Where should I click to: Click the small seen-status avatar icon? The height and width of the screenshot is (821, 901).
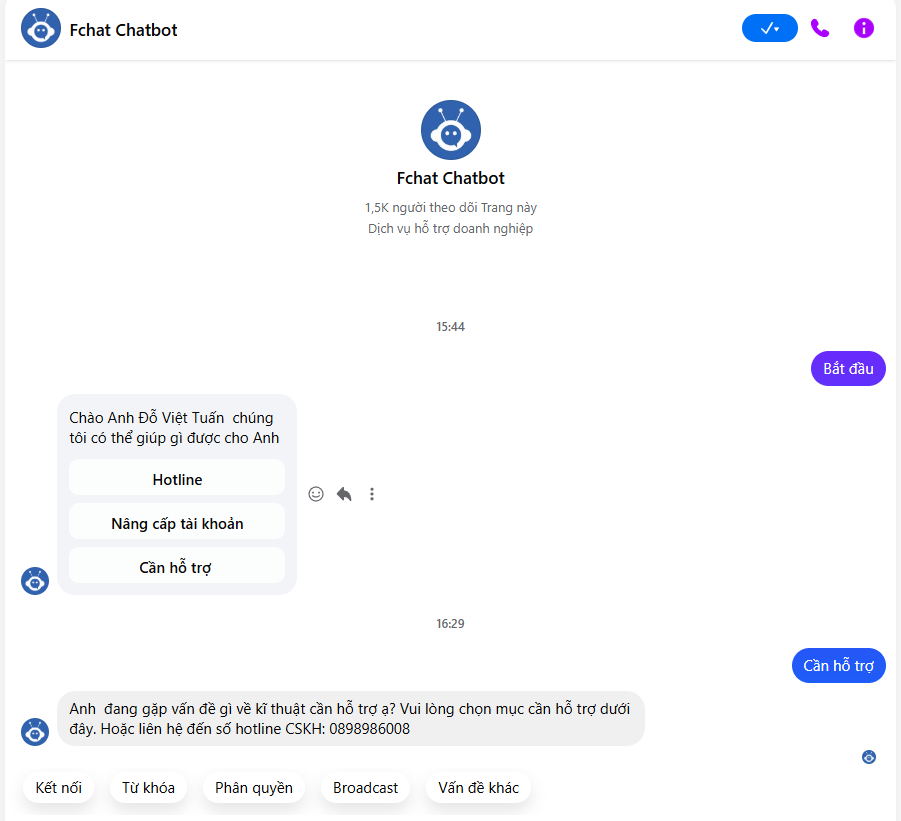[869, 757]
